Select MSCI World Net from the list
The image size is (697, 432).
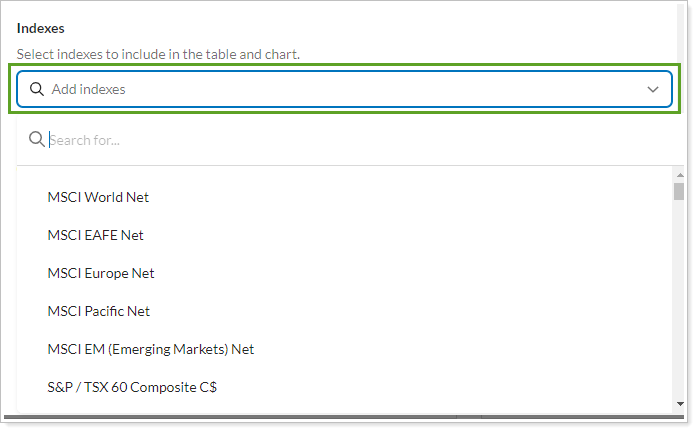(x=98, y=197)
